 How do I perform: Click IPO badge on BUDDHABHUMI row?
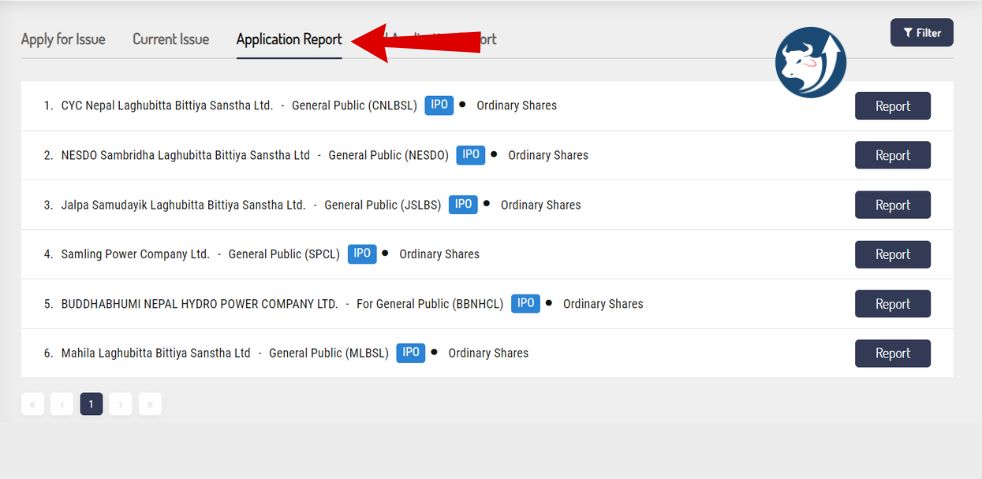(x=525, y=303)
